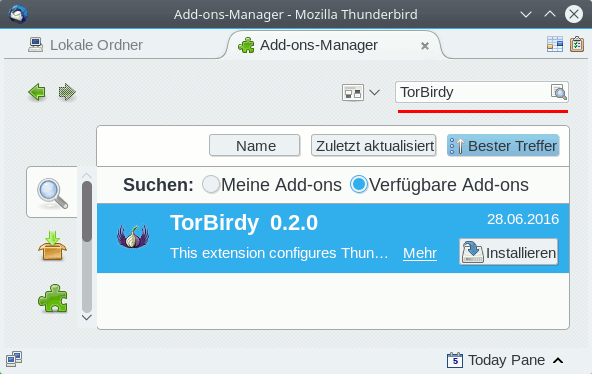Image resolution: width=592 pixels, height=374 pixels.
Task: Open the calendar tab icon
Action: tap(555, 45)
